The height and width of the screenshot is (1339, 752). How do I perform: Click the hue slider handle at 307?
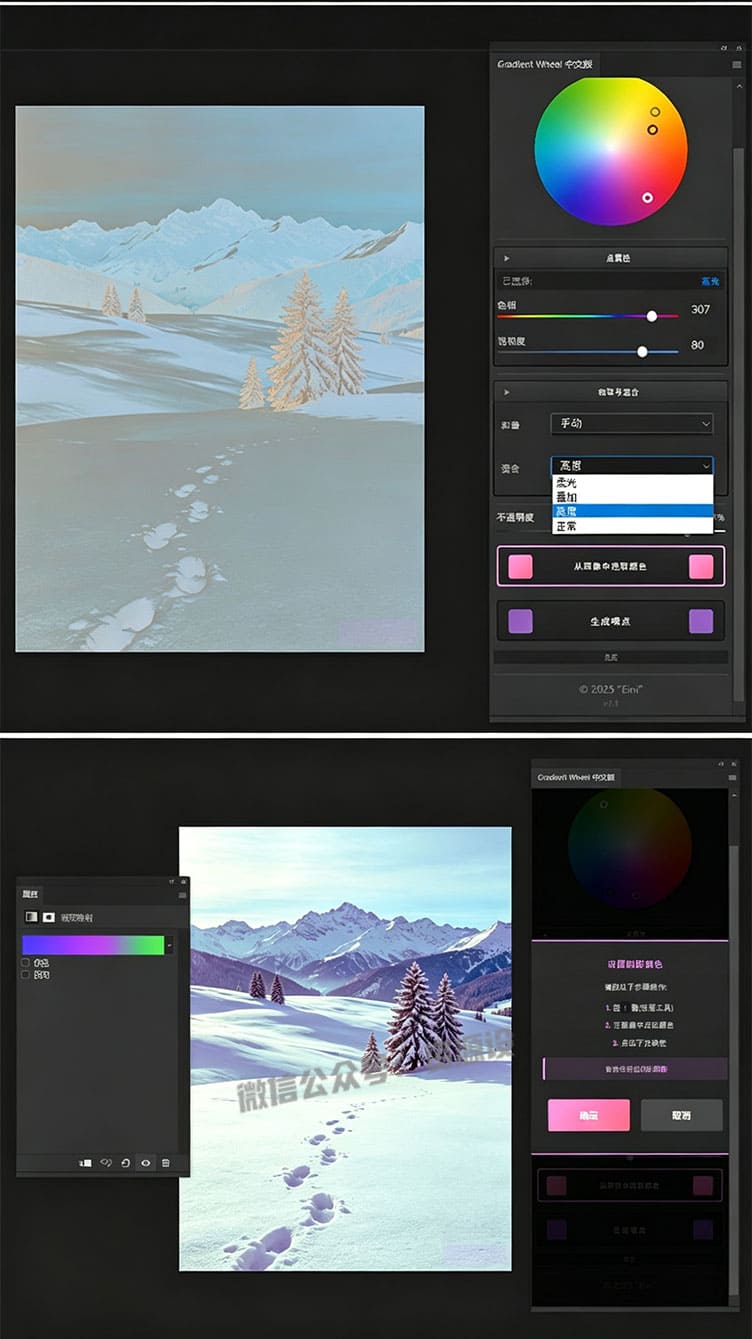point(652,316)
